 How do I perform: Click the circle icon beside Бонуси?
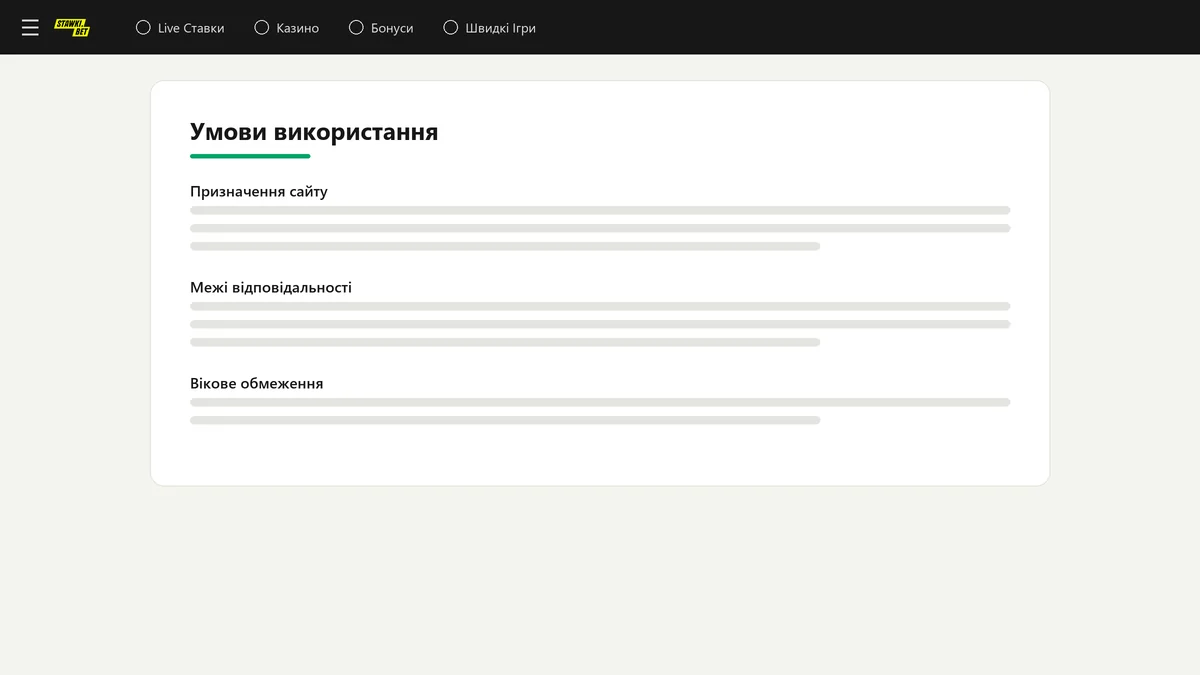pyautogui.click(x=356, y=28)
